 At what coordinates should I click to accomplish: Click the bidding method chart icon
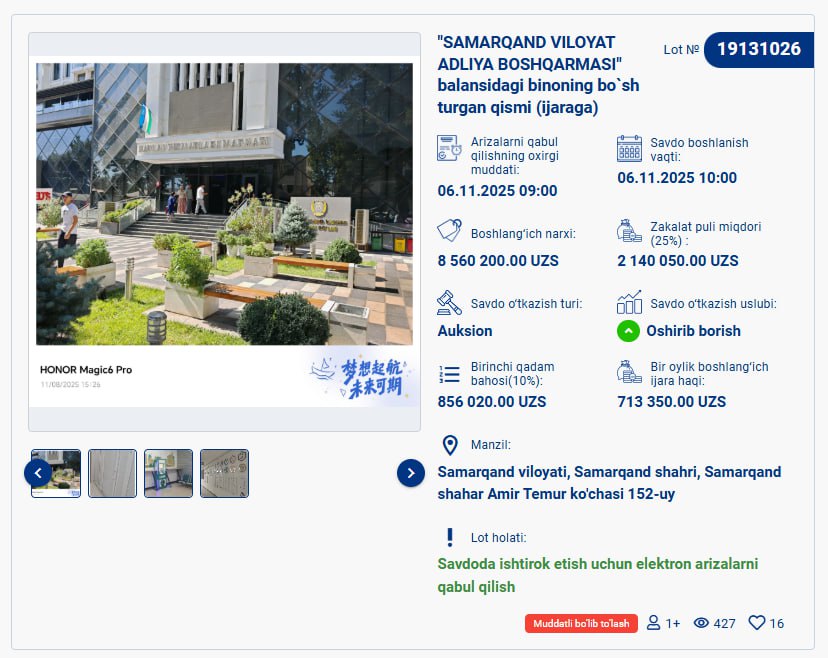tap(629, 302)
